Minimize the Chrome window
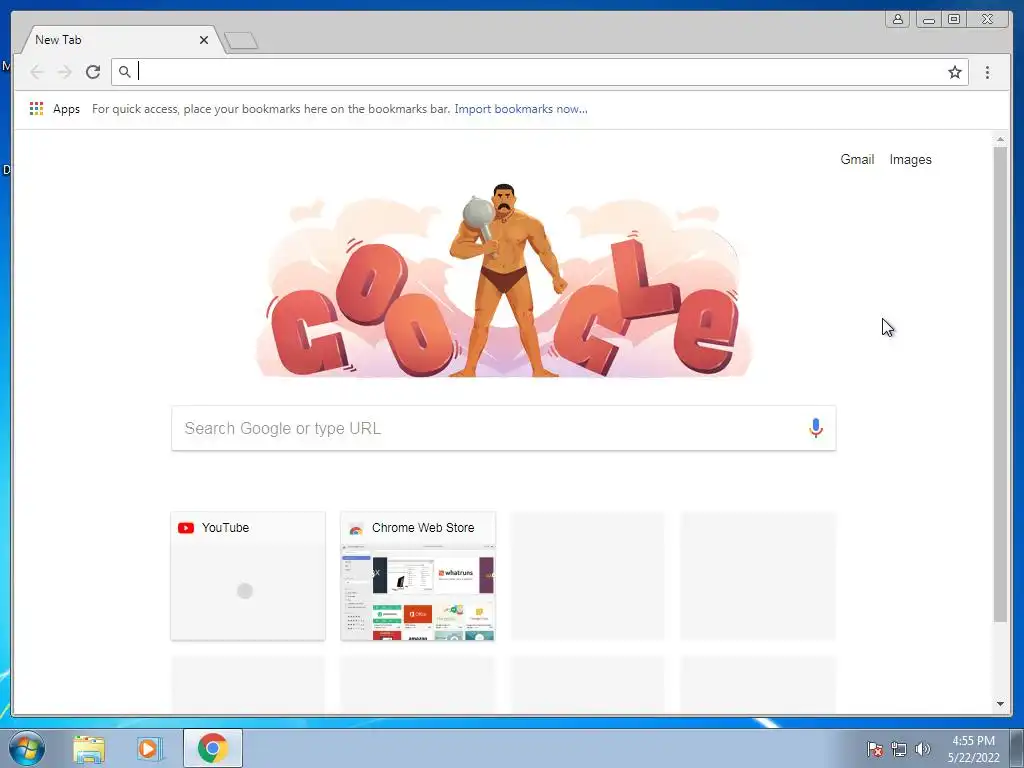1024x768 pixels. (x=928, y=19)
